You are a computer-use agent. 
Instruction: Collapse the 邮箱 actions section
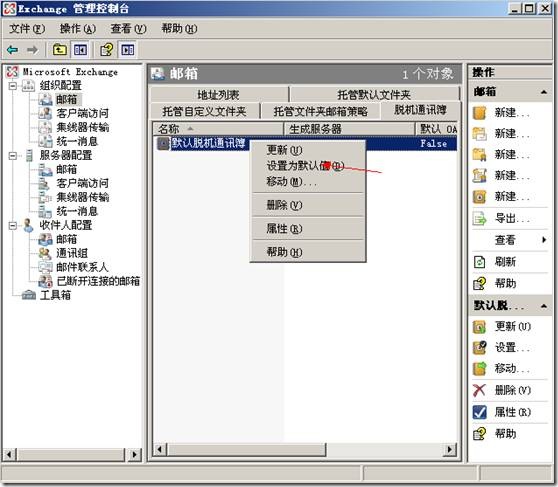point(543,92)
